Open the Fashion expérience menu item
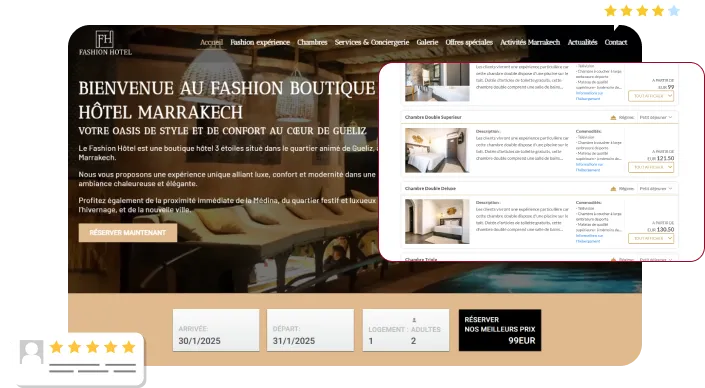Viewport: 705px width, 388px height. click(x=260, y=42)
